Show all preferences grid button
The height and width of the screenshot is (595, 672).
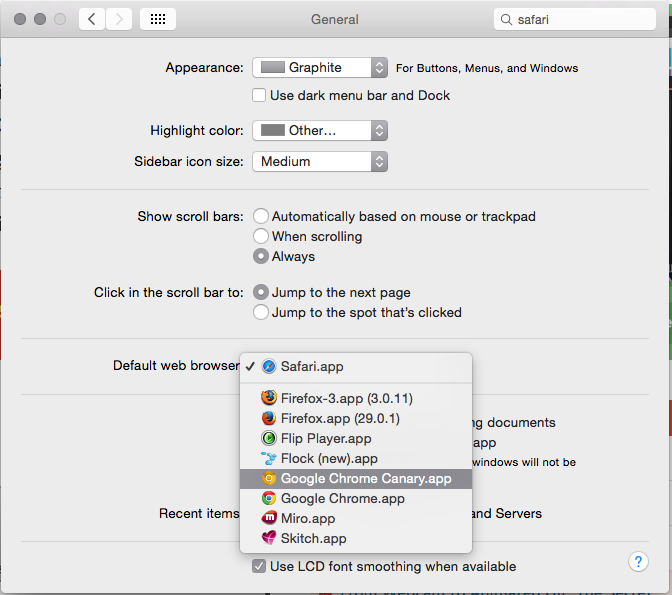coord(158,19)
